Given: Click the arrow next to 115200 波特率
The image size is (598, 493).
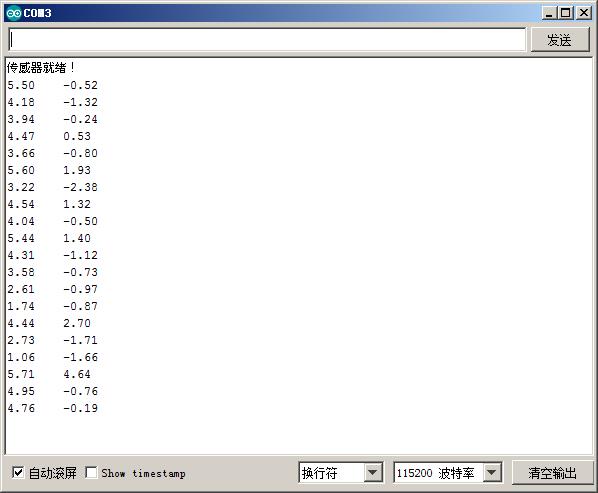Looking at the screenshot, I should [492, 473].
